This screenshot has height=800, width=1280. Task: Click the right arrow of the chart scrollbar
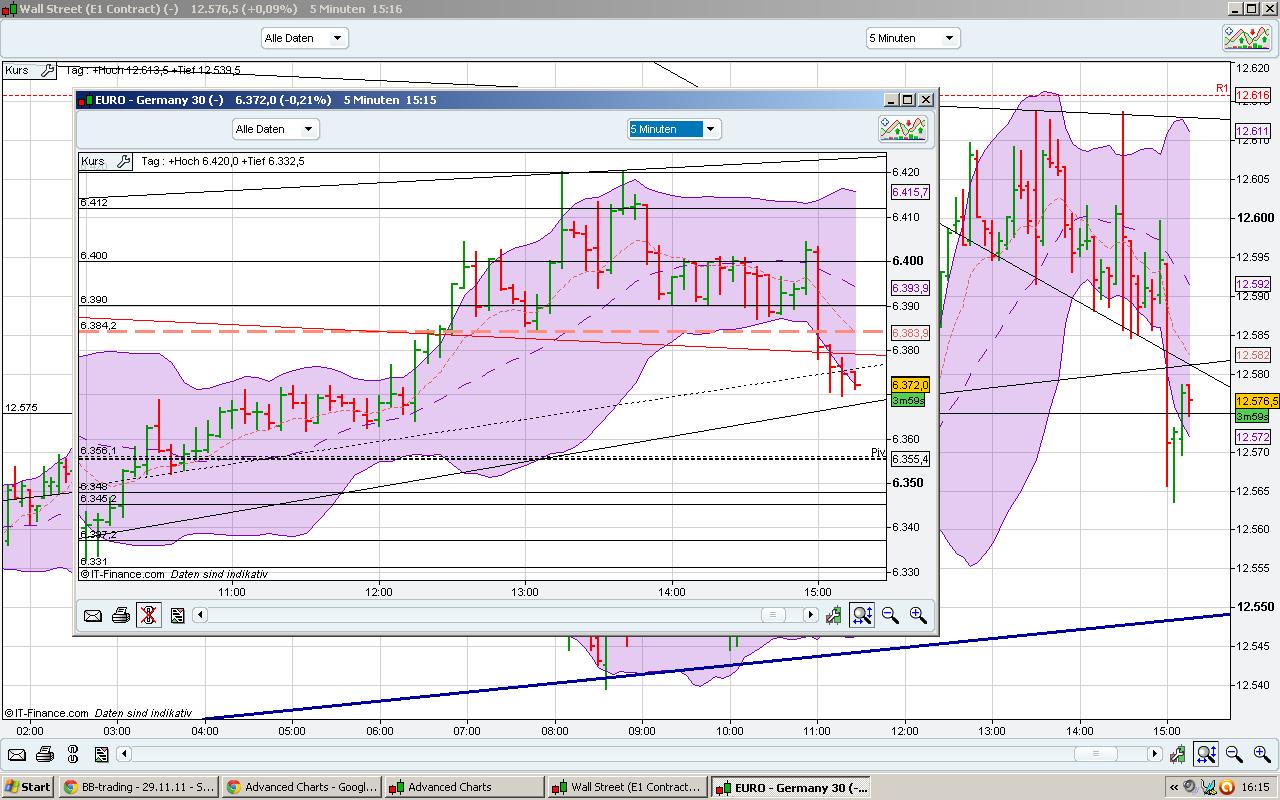810,615
